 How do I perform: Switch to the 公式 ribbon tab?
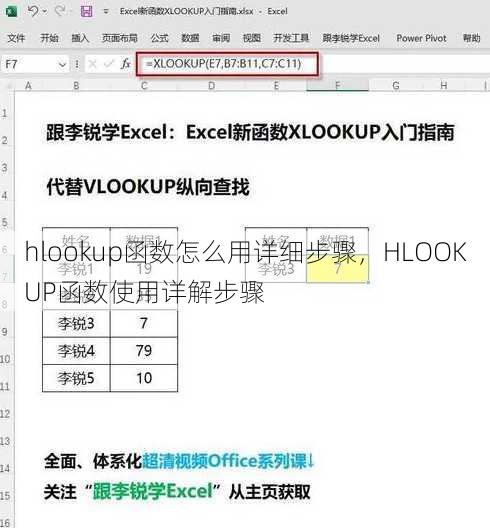point(159,38)
